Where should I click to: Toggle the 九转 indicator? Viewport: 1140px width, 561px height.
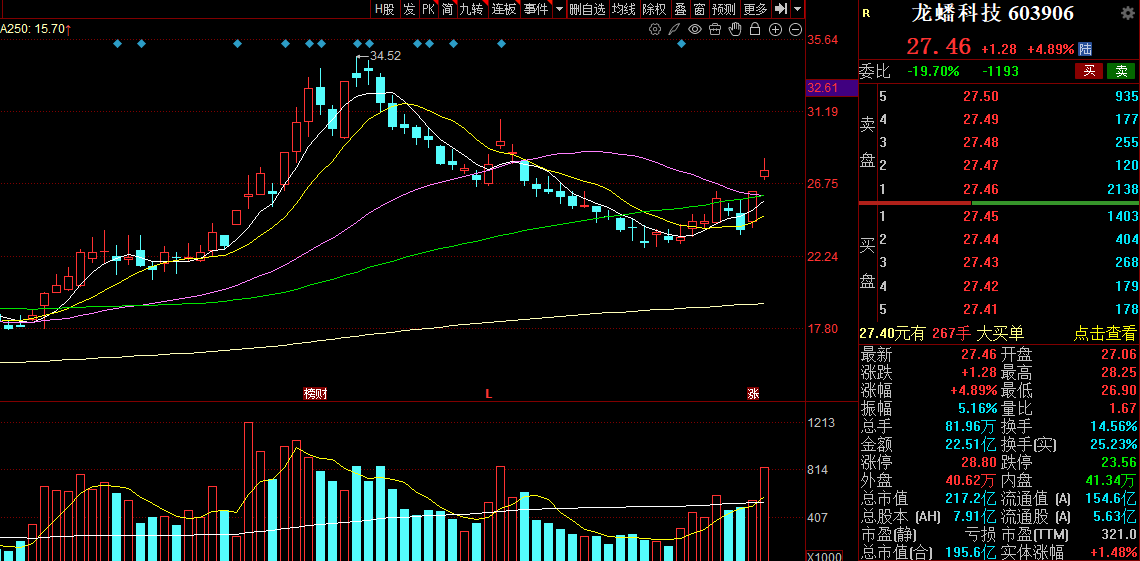[x=471, y=9]
